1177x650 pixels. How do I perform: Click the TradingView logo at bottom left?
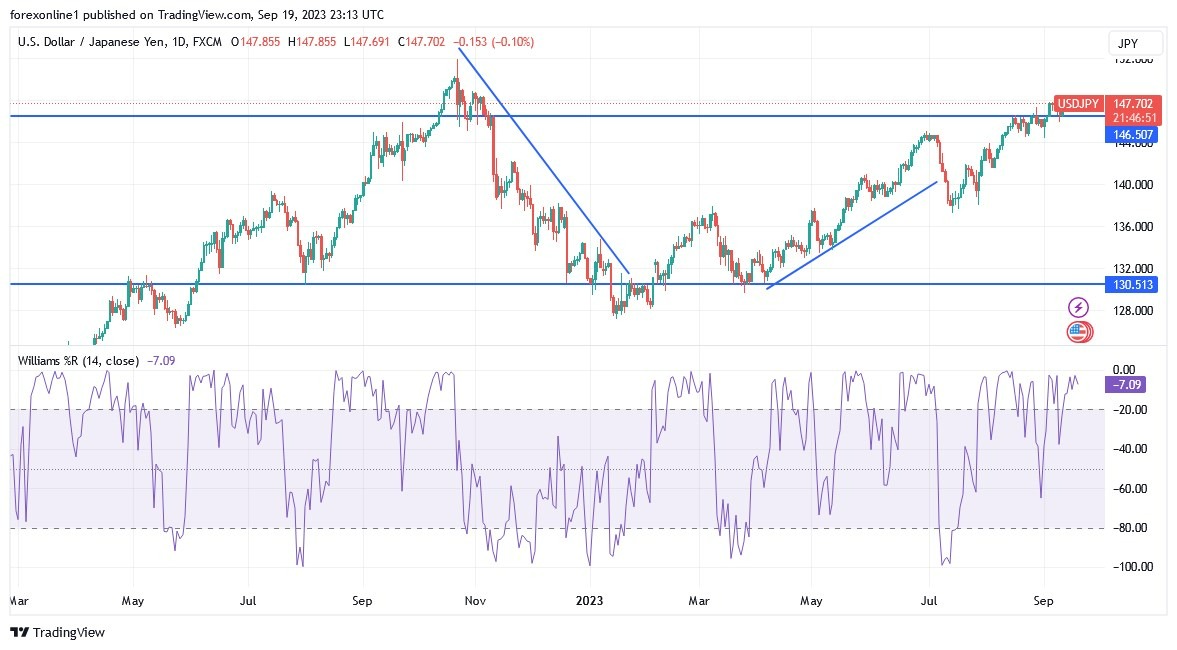coord(57,632)
